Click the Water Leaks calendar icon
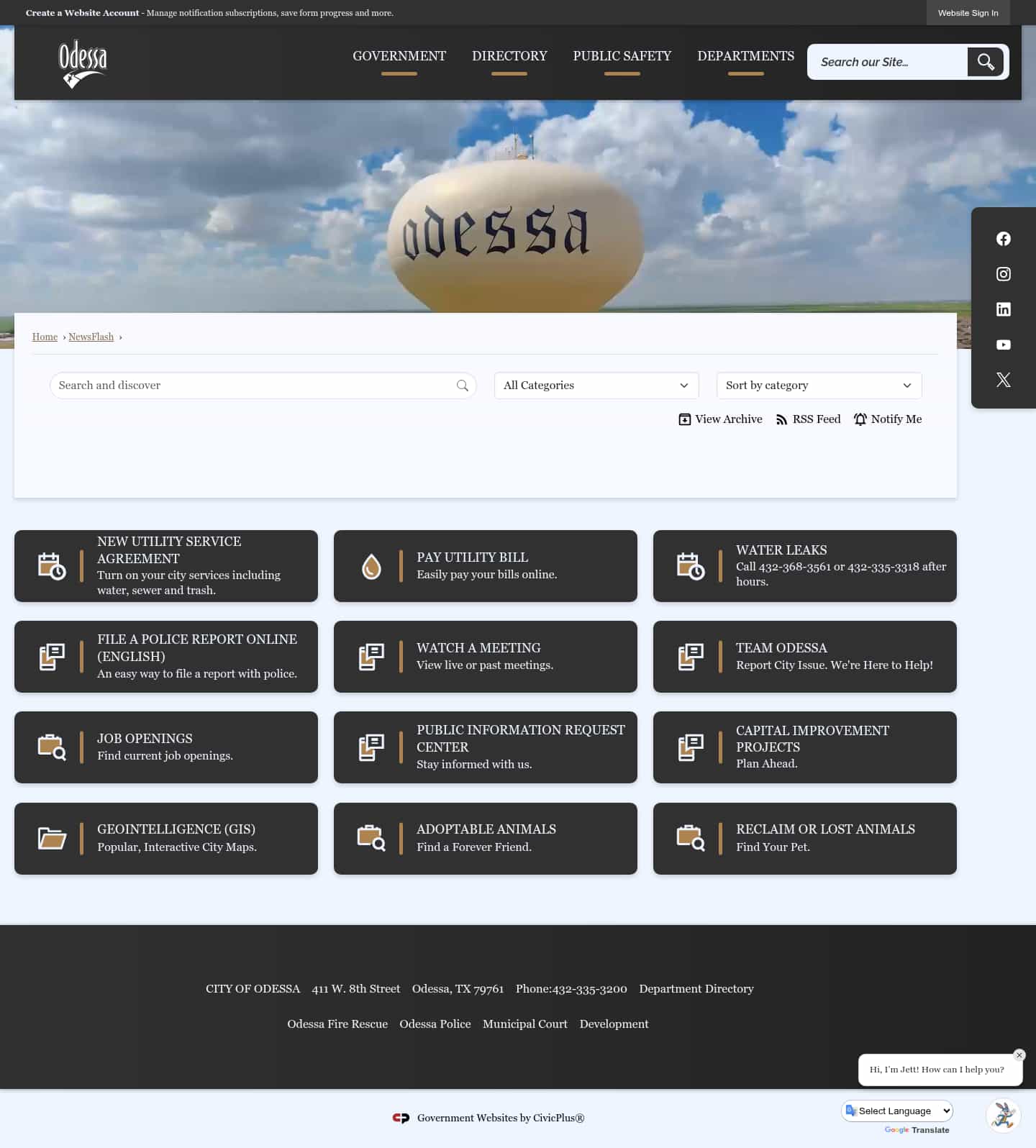The width and height of the screenshot is (1036, 1148). (691, 566)
